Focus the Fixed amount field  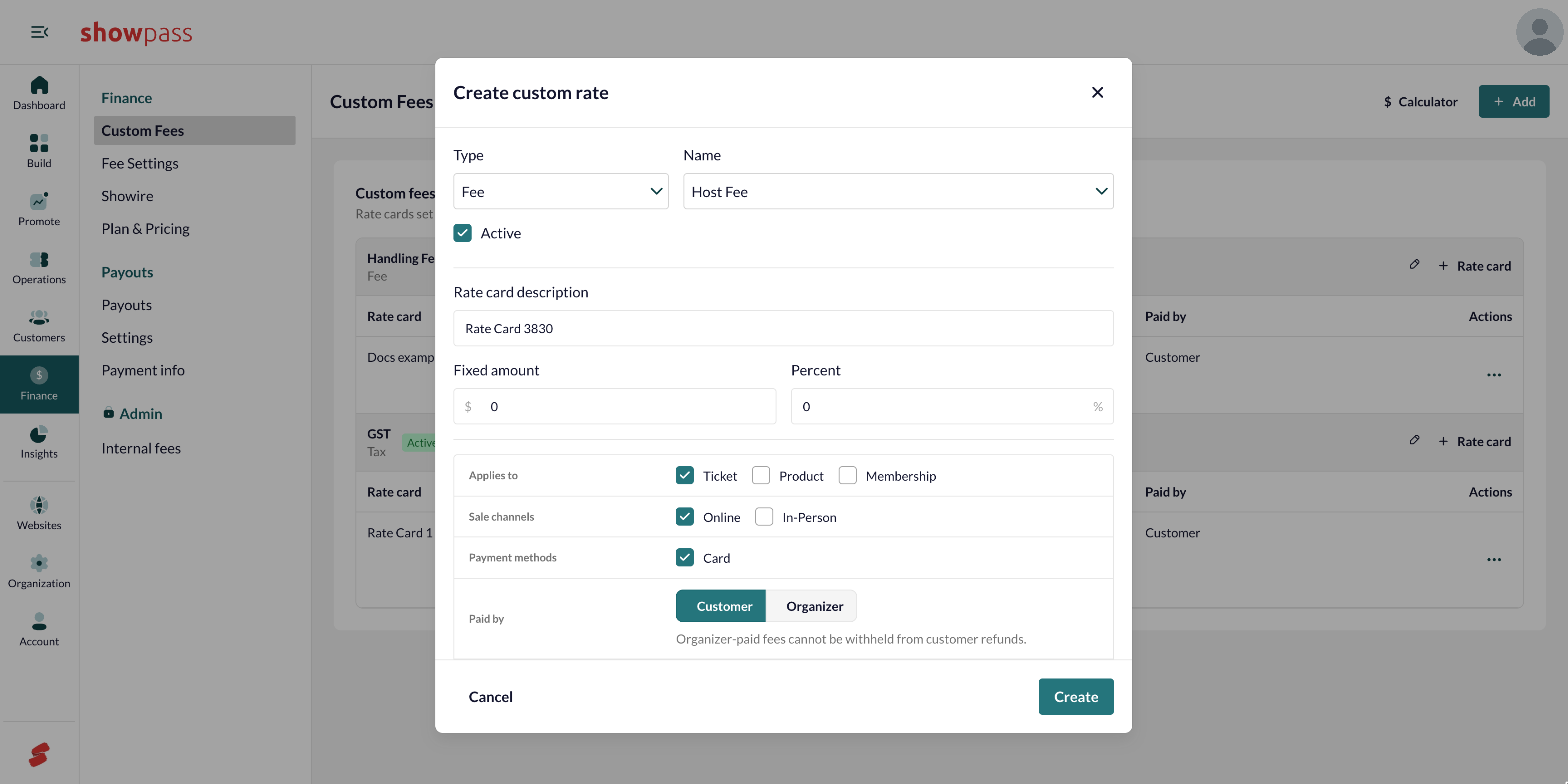(x=615, y=406)
